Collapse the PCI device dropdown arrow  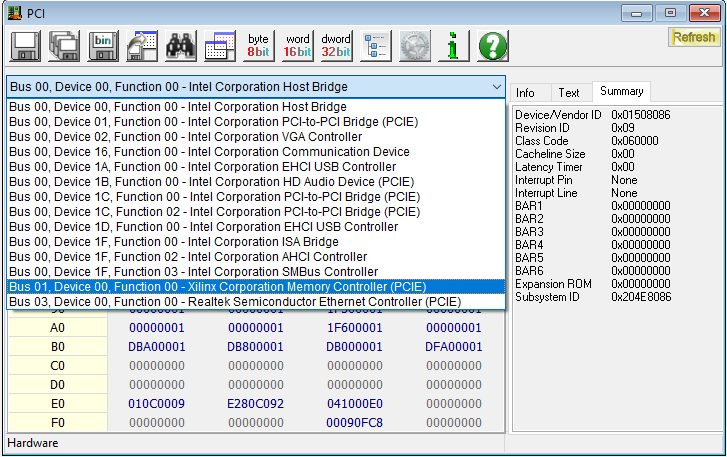coord(497,87)
